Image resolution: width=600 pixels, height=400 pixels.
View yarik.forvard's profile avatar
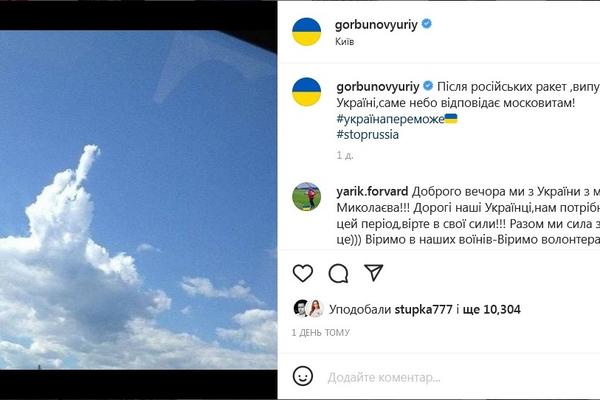click(307, 197)
